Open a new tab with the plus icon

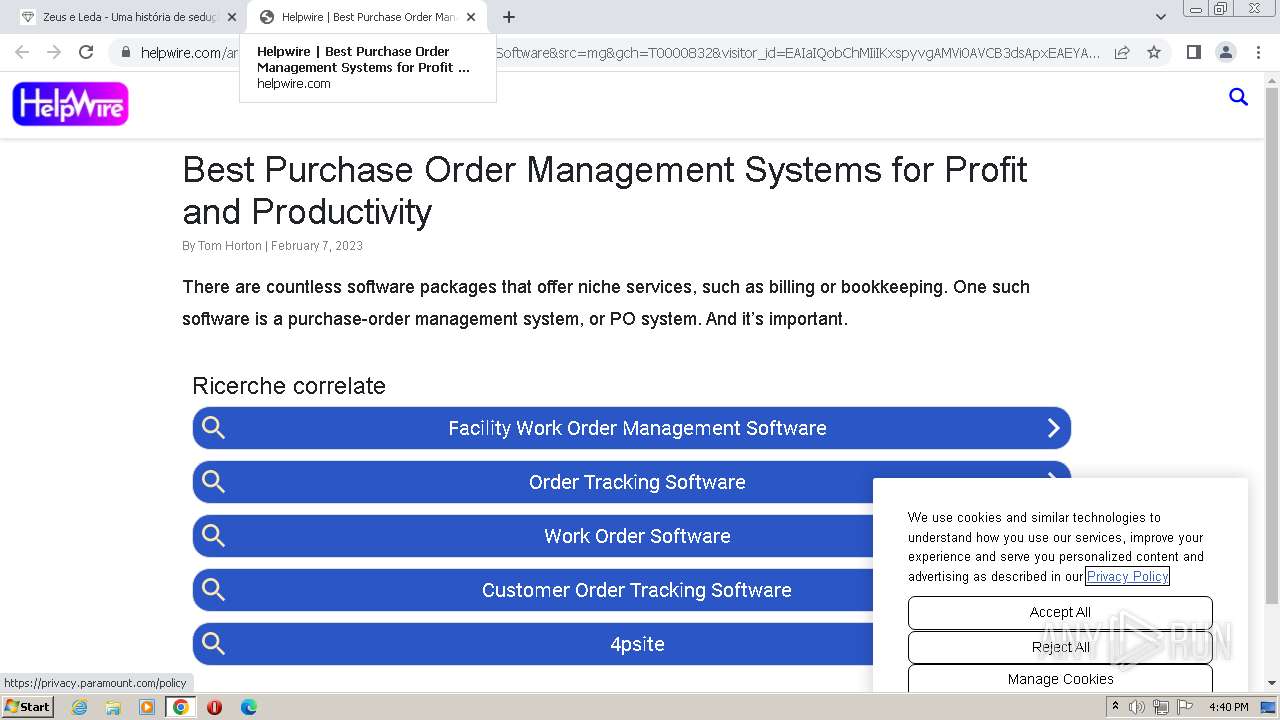pyautogui.click(x=509, y=17)
